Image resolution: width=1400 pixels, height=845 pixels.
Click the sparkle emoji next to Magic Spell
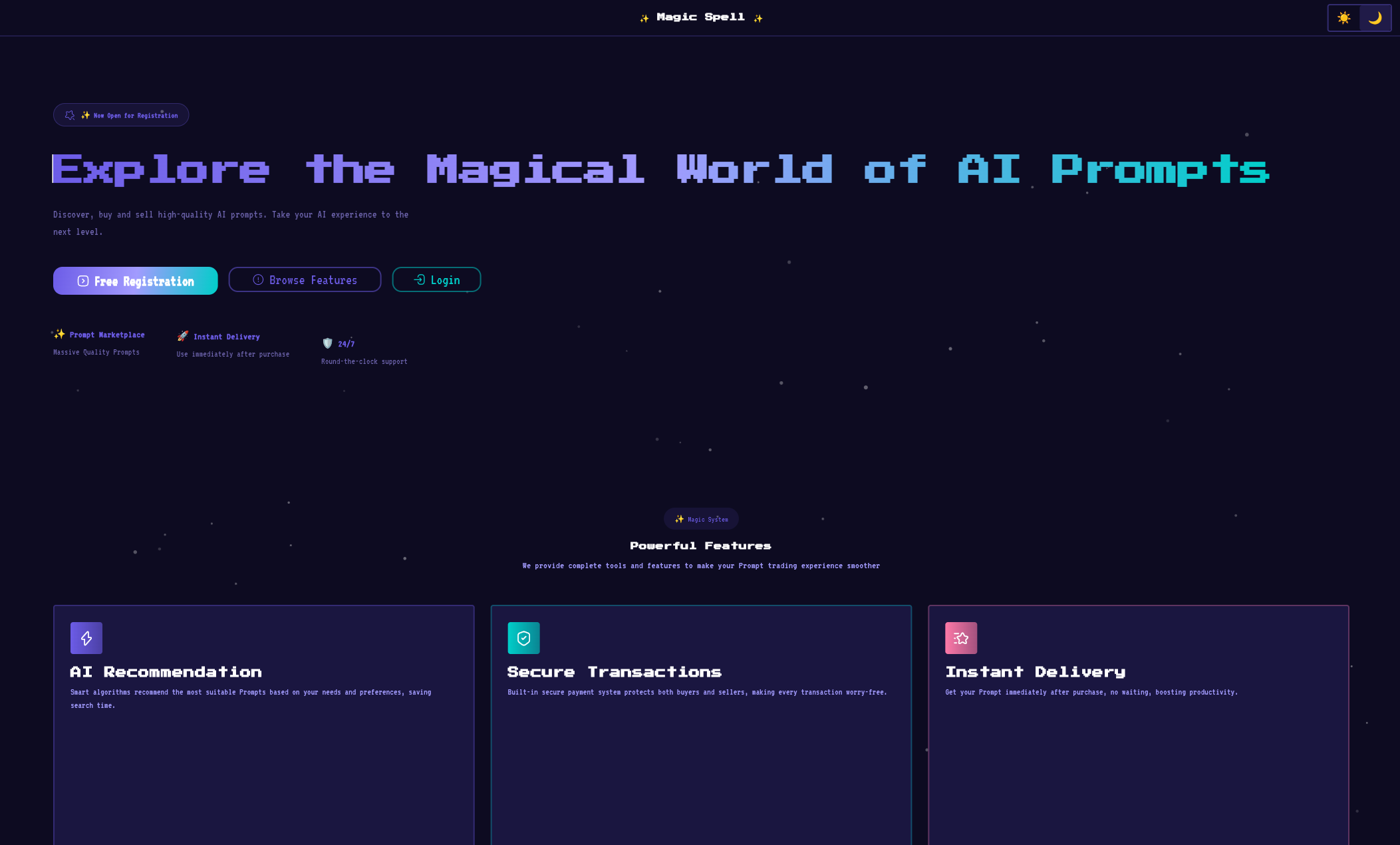coord(644,17)
